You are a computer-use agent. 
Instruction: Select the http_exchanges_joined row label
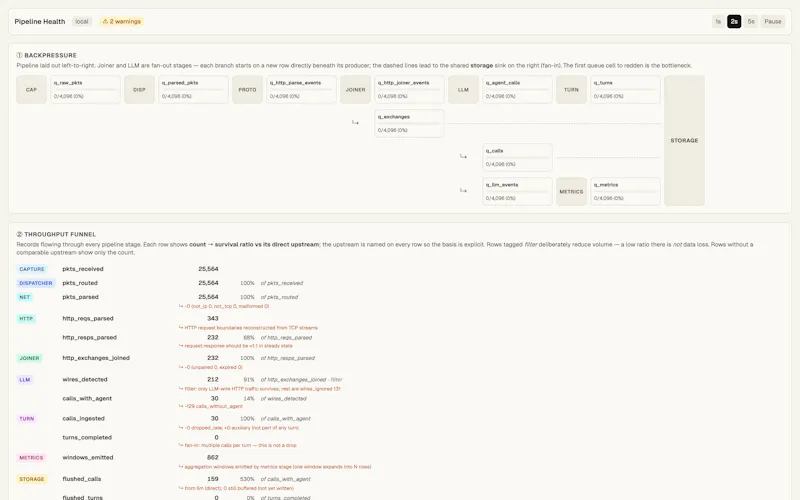coord(96,358)
